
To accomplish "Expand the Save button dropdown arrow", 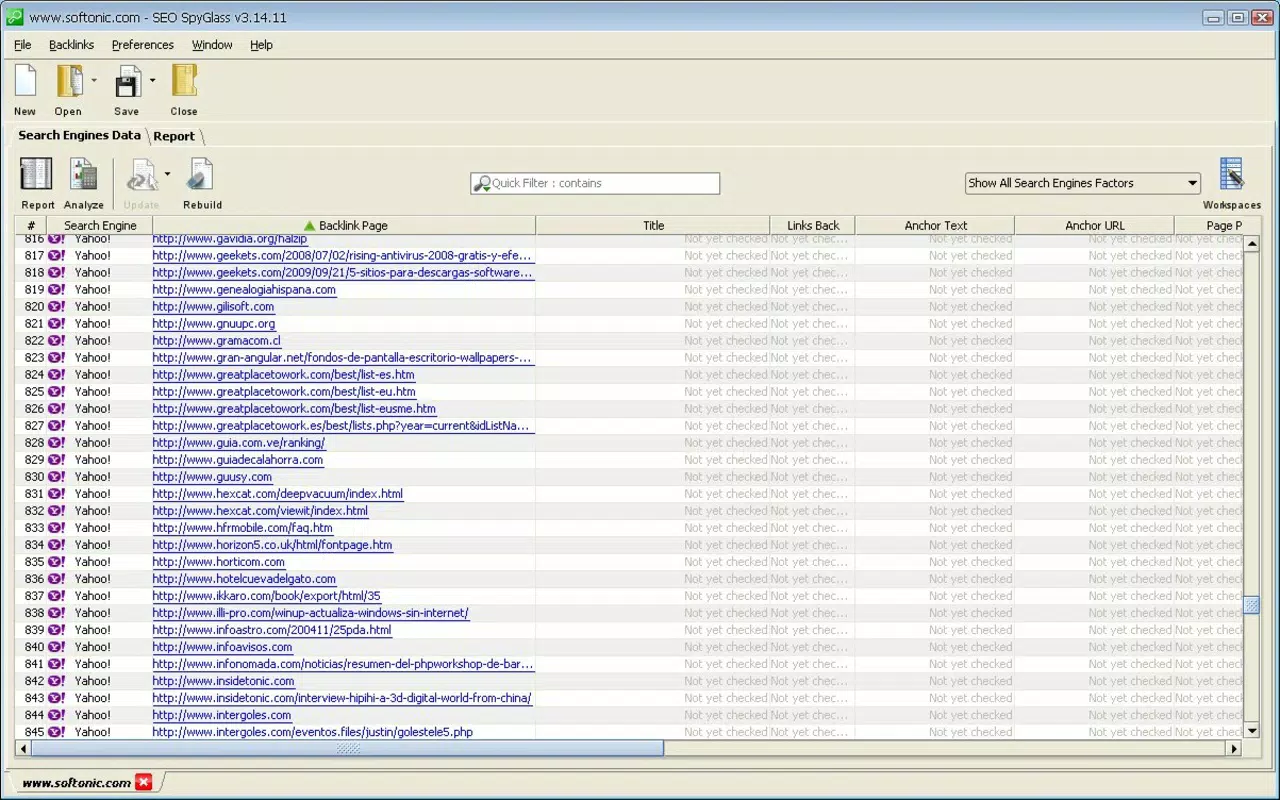I will click(x=153, y=80).
